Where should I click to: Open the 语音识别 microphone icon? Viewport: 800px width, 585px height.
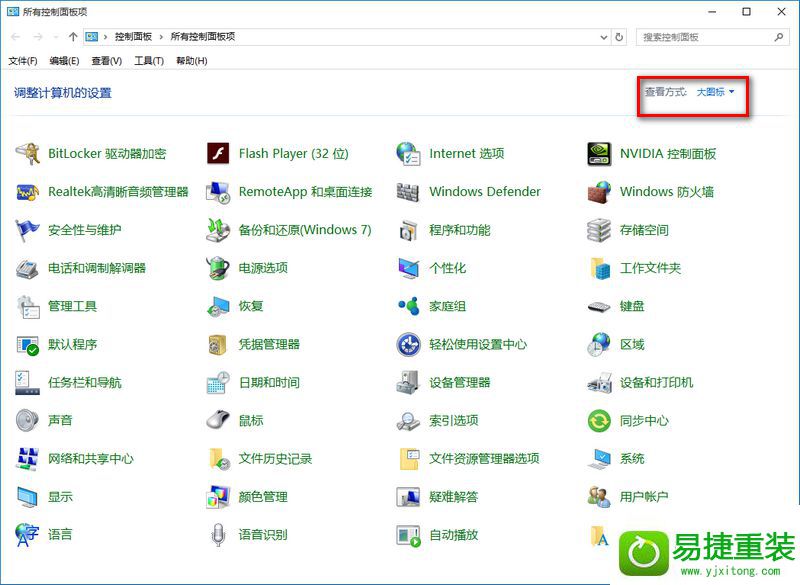click(x=218, y=535)
